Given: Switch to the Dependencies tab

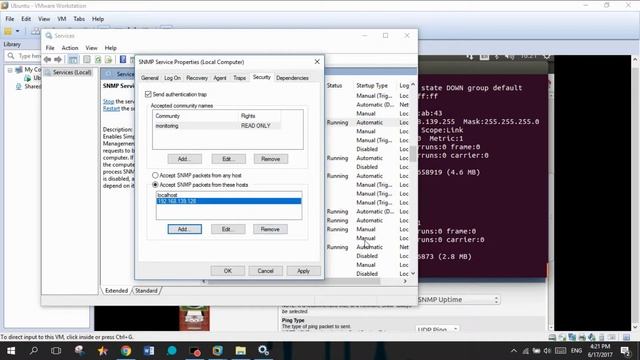Looking at the screenshot, I should point(292,78).
